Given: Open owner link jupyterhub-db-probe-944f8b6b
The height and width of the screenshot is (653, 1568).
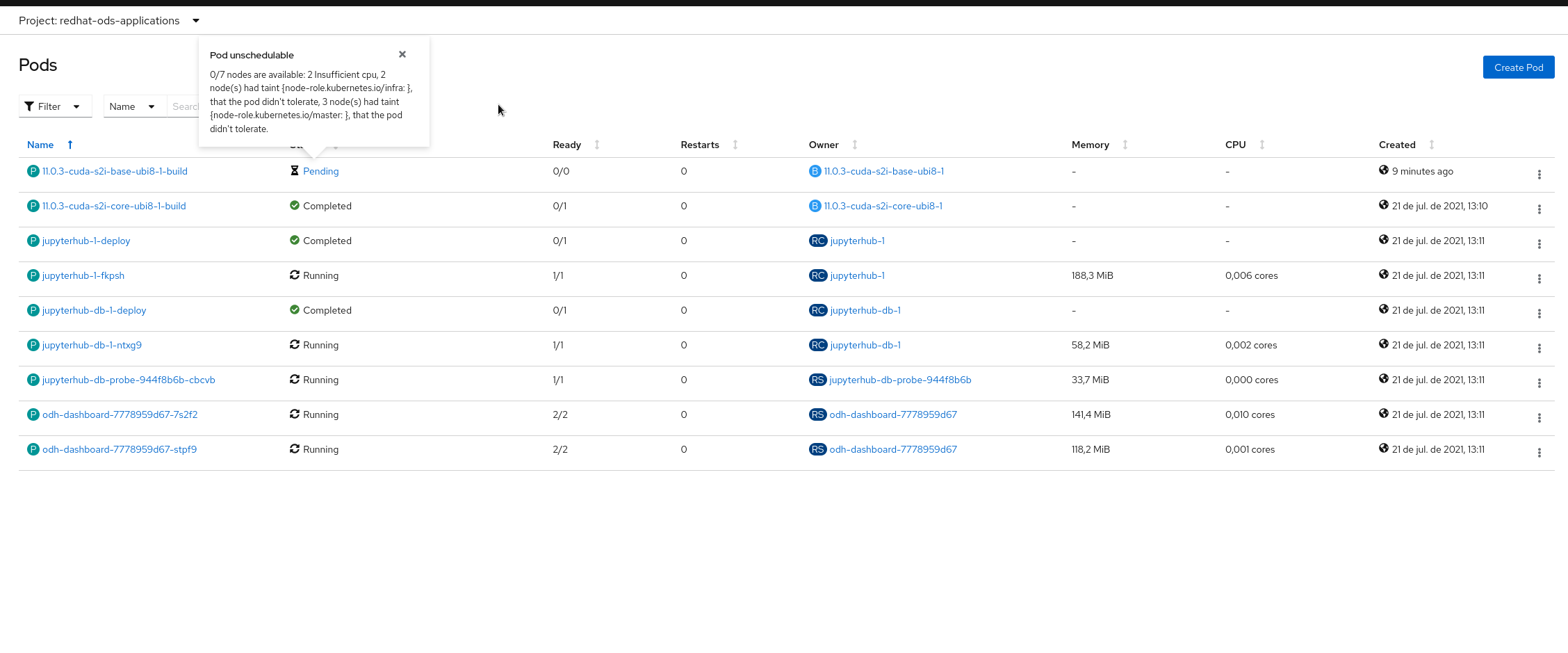Looking at the screenshot, I should click(x=900, y=380).
